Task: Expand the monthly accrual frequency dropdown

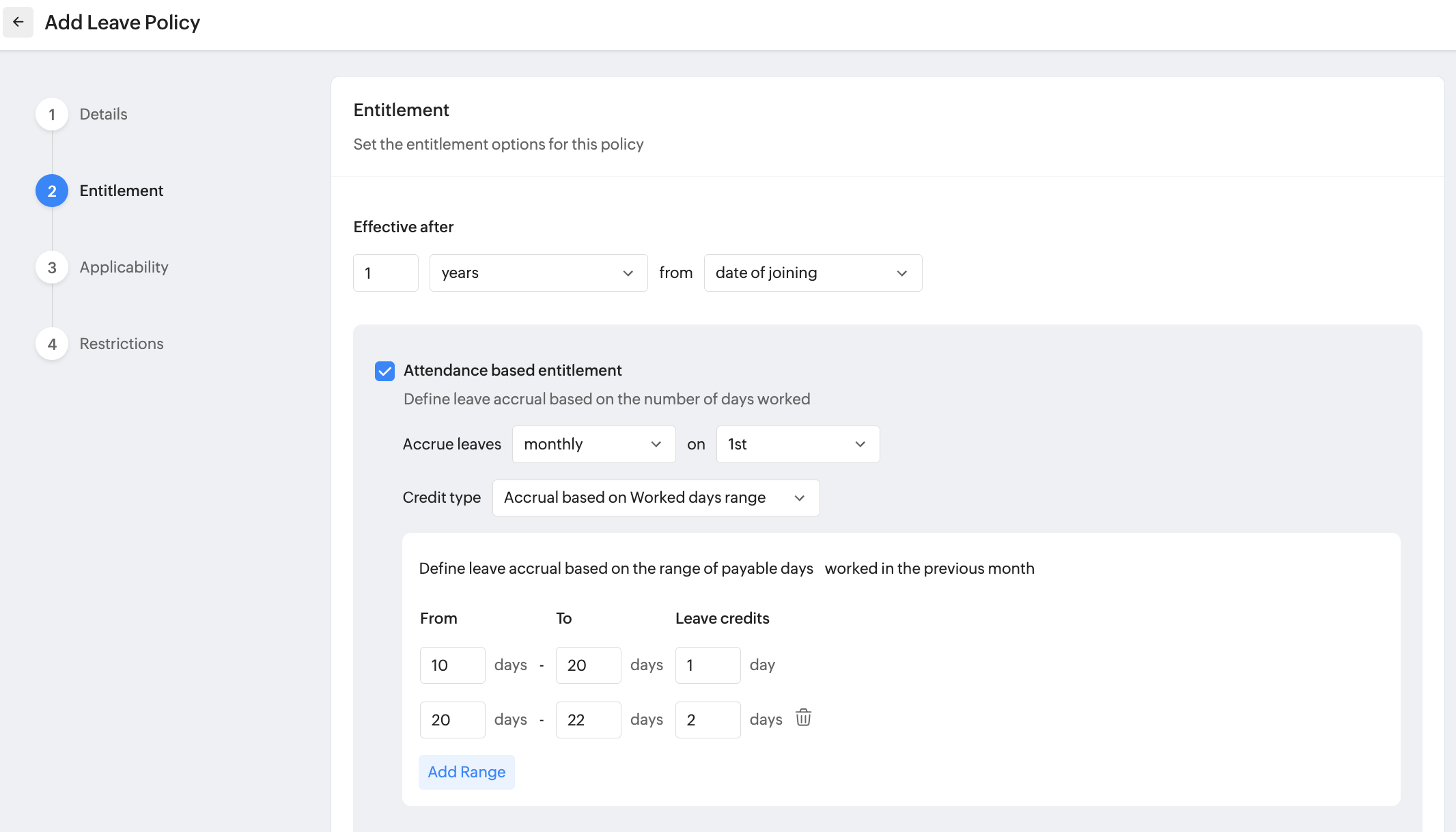Action: tap(593, 445)
